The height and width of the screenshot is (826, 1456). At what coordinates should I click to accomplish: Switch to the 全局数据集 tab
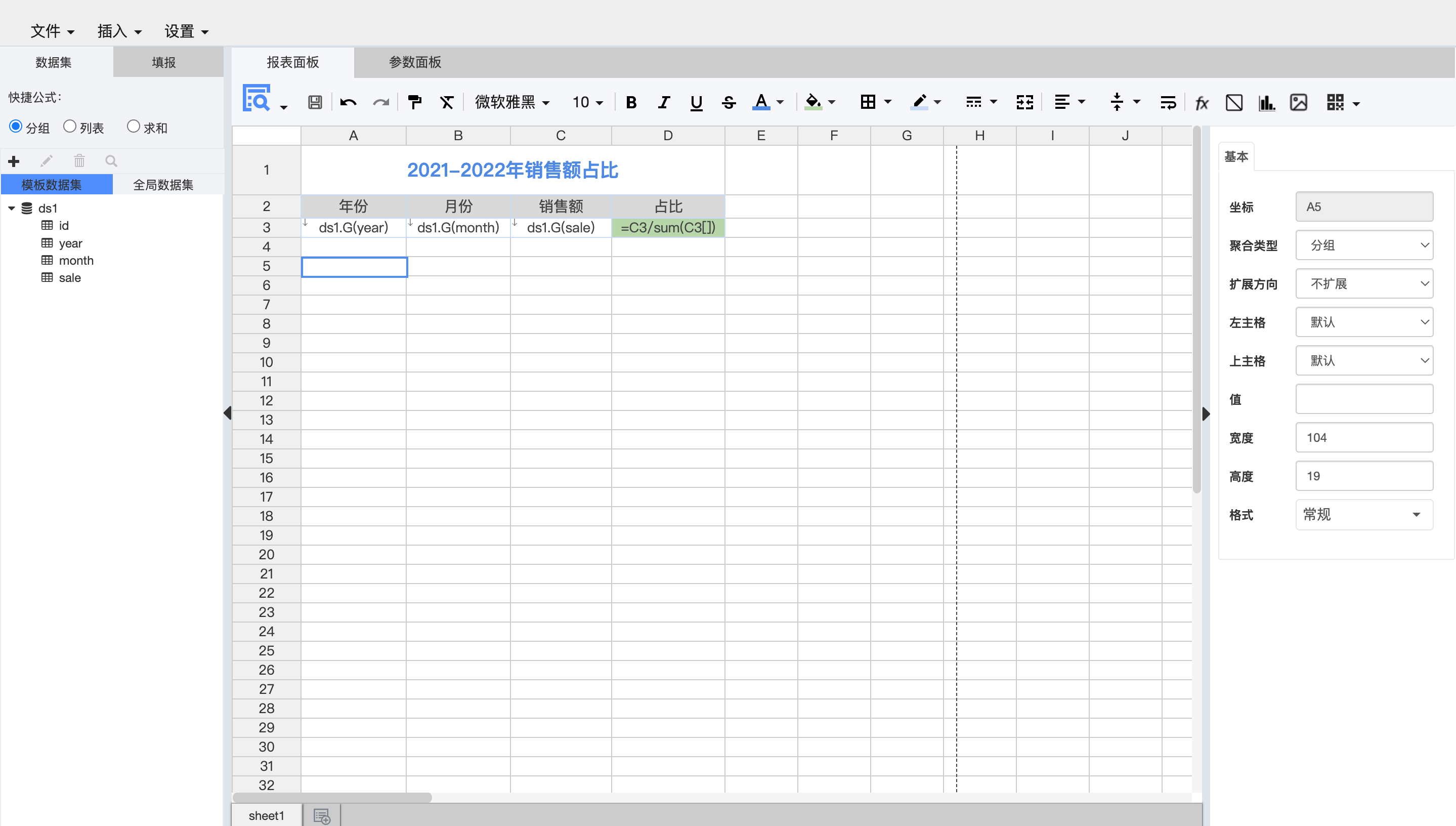coord(163,184)
